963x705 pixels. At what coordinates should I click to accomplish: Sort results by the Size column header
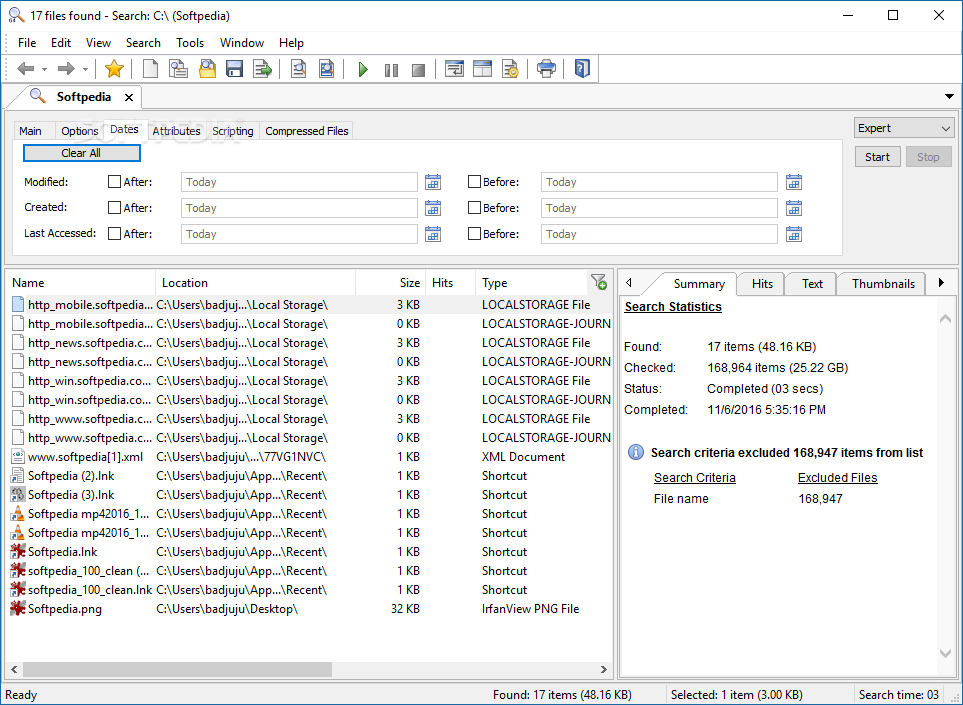[390, 282]
